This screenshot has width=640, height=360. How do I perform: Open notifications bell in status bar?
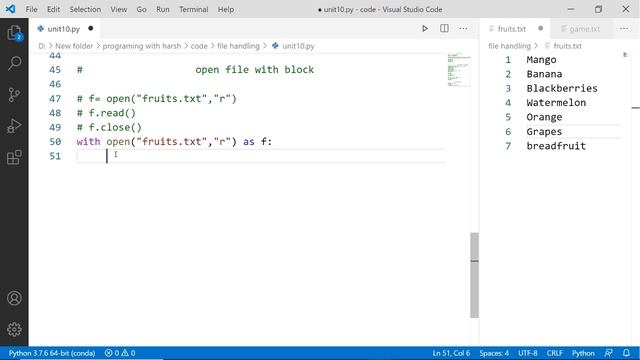pos(627,353)
